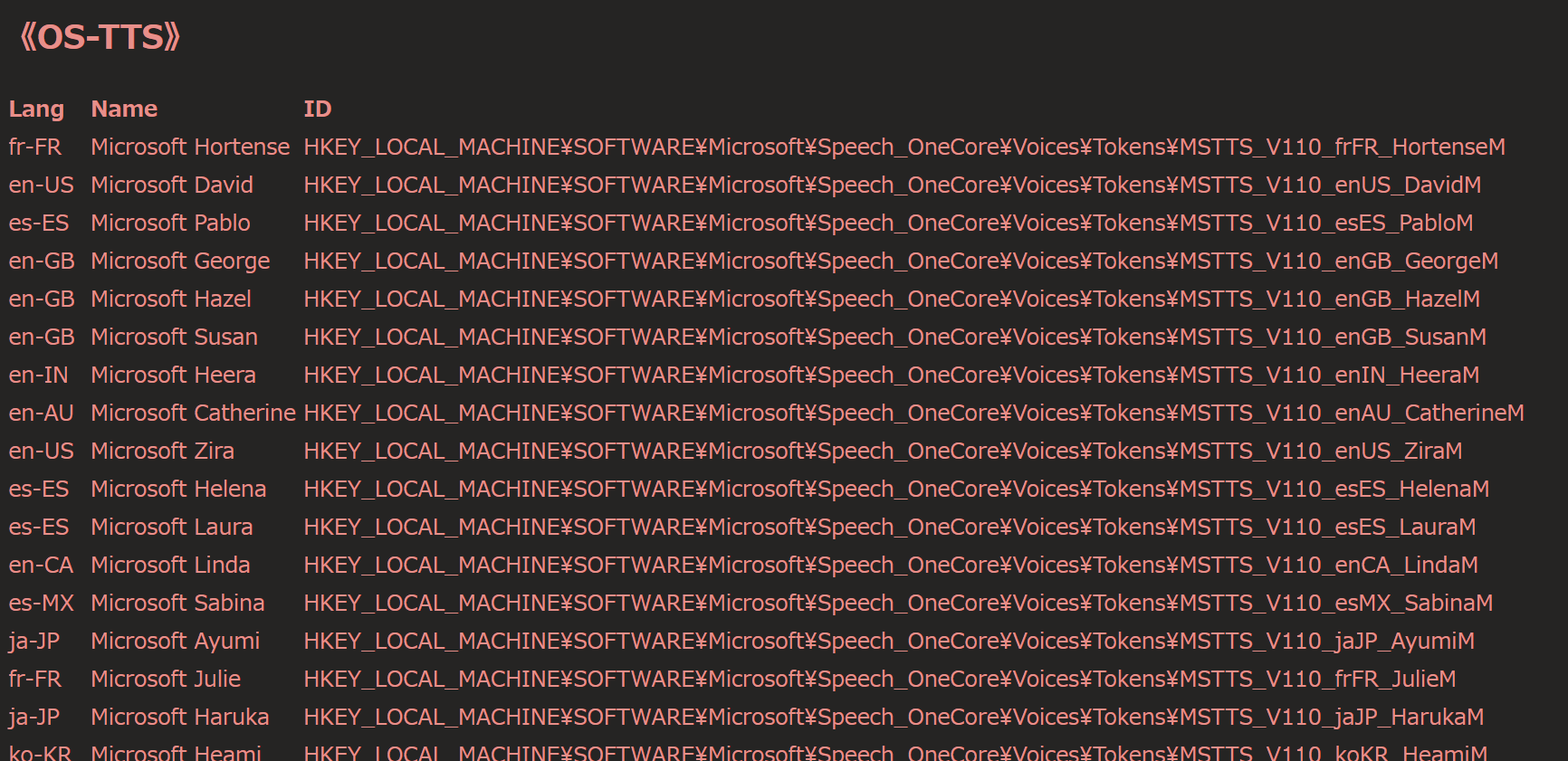Image resolution: width=1568 pixels, height=761 pixels.
Task: Click the Microsoft Susan name cell
Action: click(174, 338)
